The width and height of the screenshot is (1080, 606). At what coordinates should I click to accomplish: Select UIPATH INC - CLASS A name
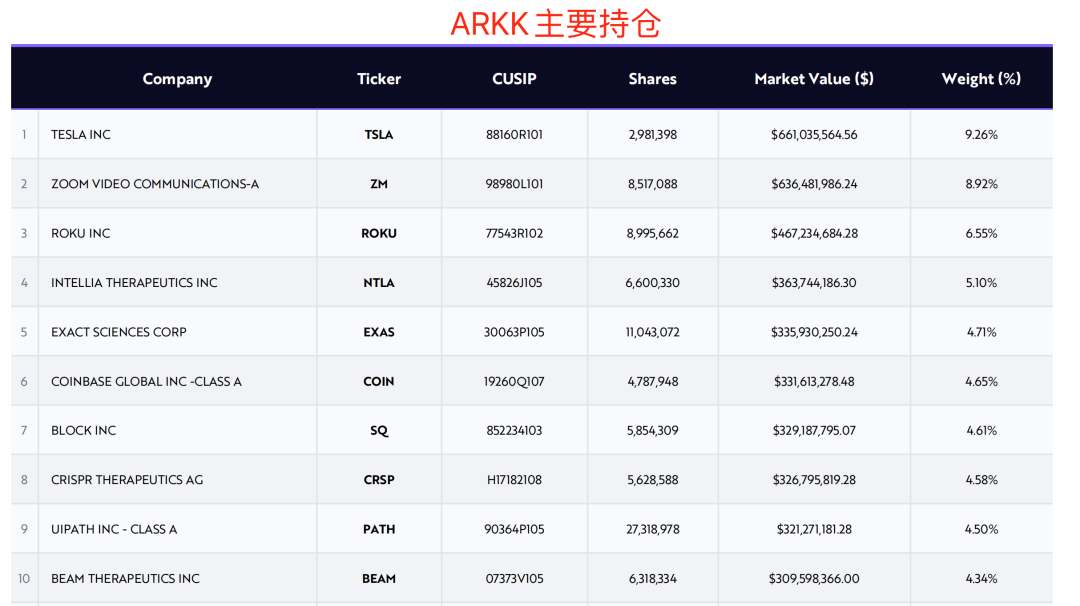114,530
